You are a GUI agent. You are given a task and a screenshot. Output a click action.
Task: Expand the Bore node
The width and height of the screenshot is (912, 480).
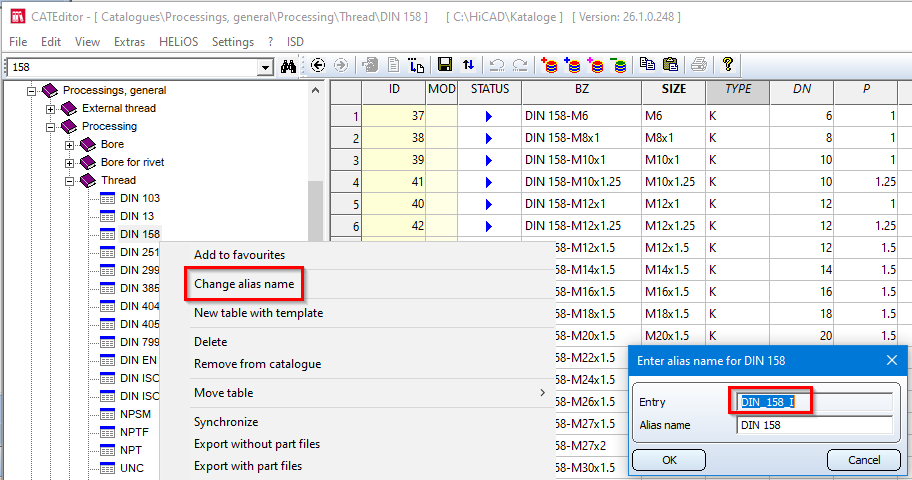[69, 145]
